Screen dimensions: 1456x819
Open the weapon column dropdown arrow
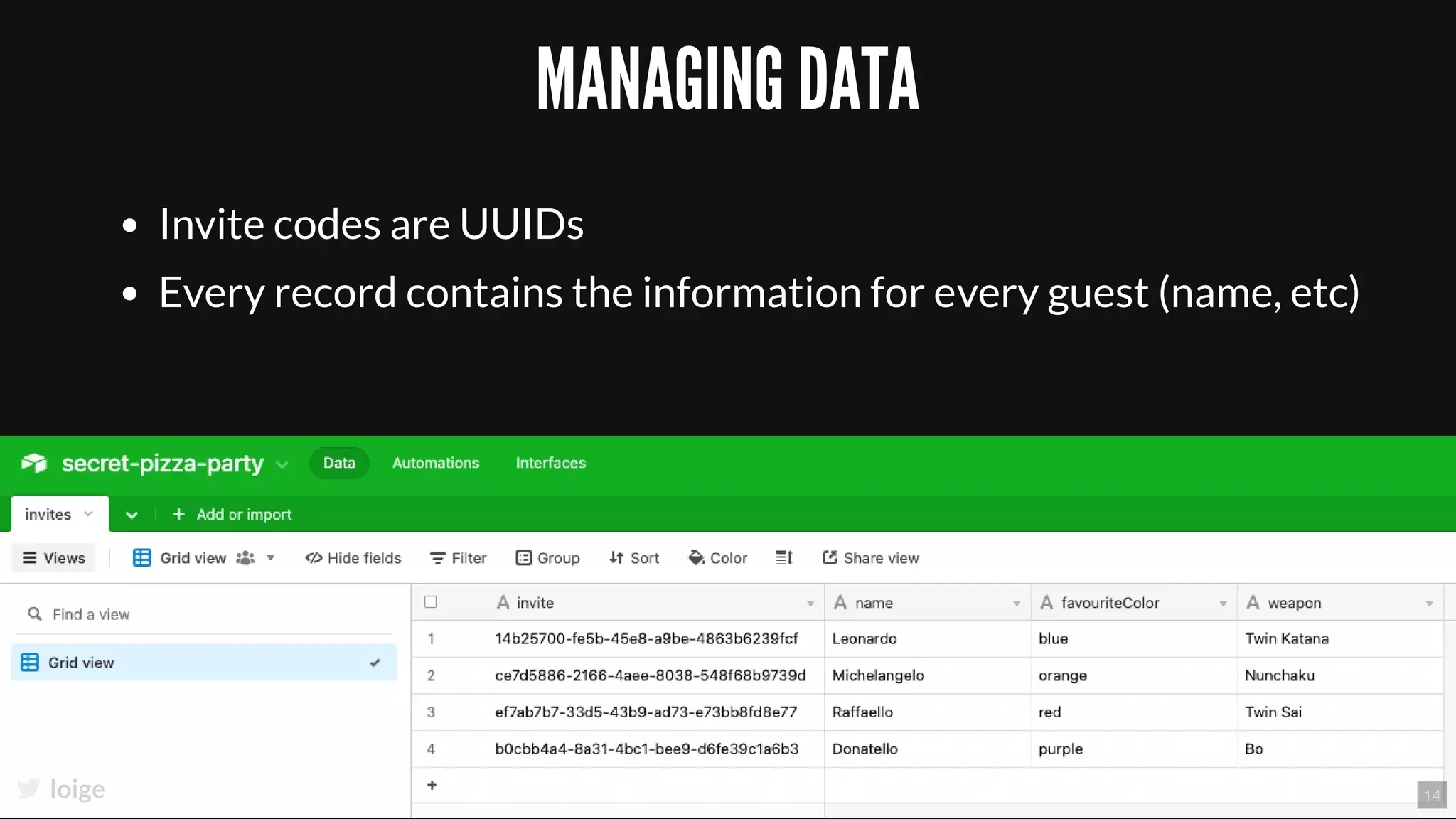1429,604
